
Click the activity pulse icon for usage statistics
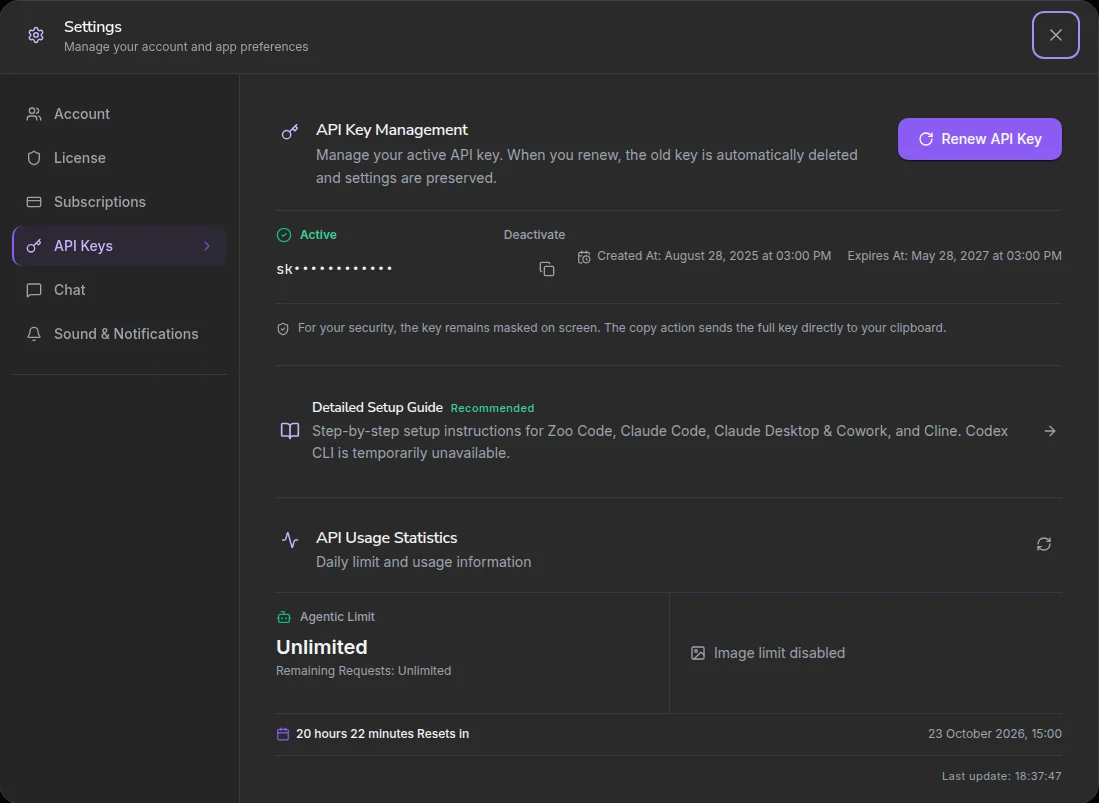tap(289, 540)
